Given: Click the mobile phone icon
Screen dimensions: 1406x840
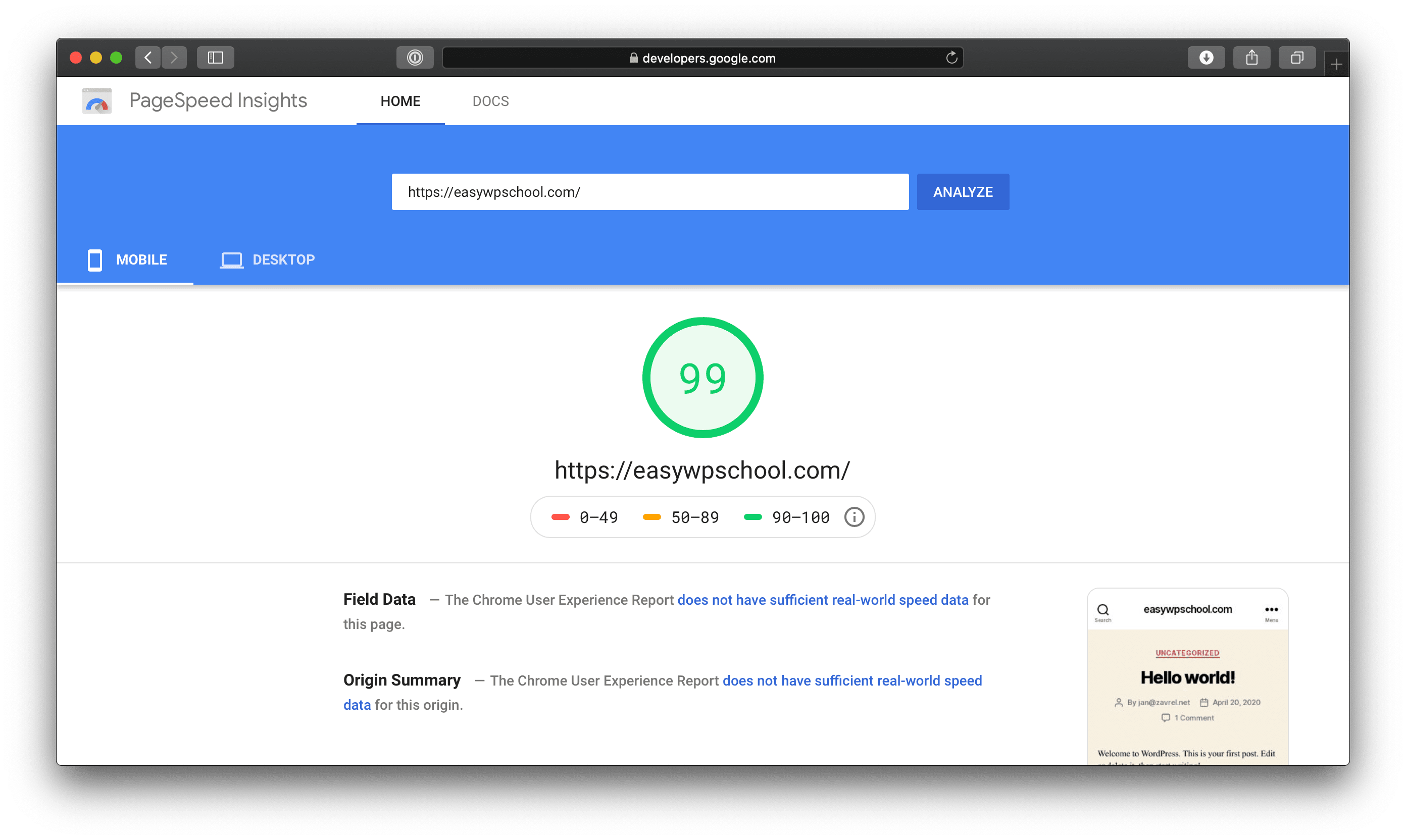Looking at the screenshot, I should [x=94, y=260].
